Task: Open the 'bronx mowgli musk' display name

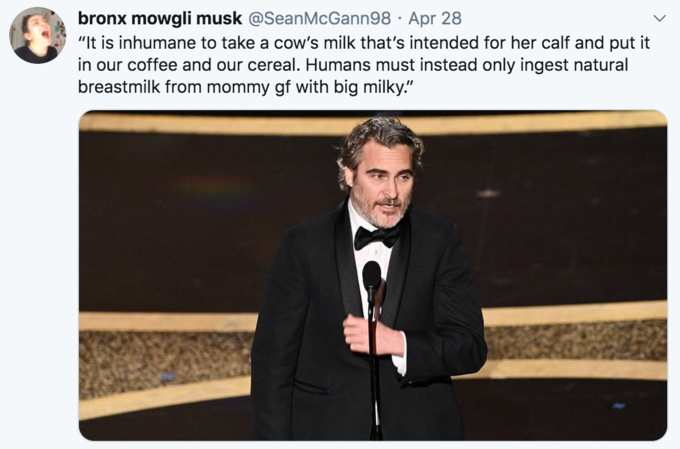Action: point(160,18)
